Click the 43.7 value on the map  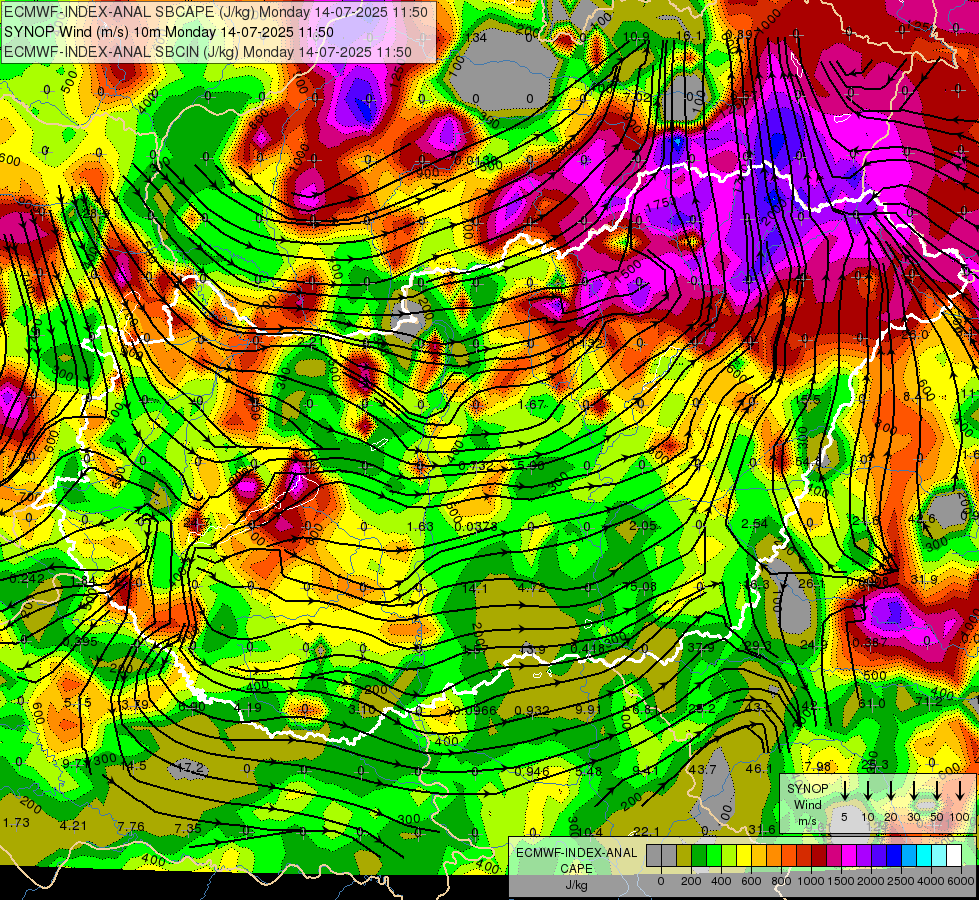coord(702,769)
